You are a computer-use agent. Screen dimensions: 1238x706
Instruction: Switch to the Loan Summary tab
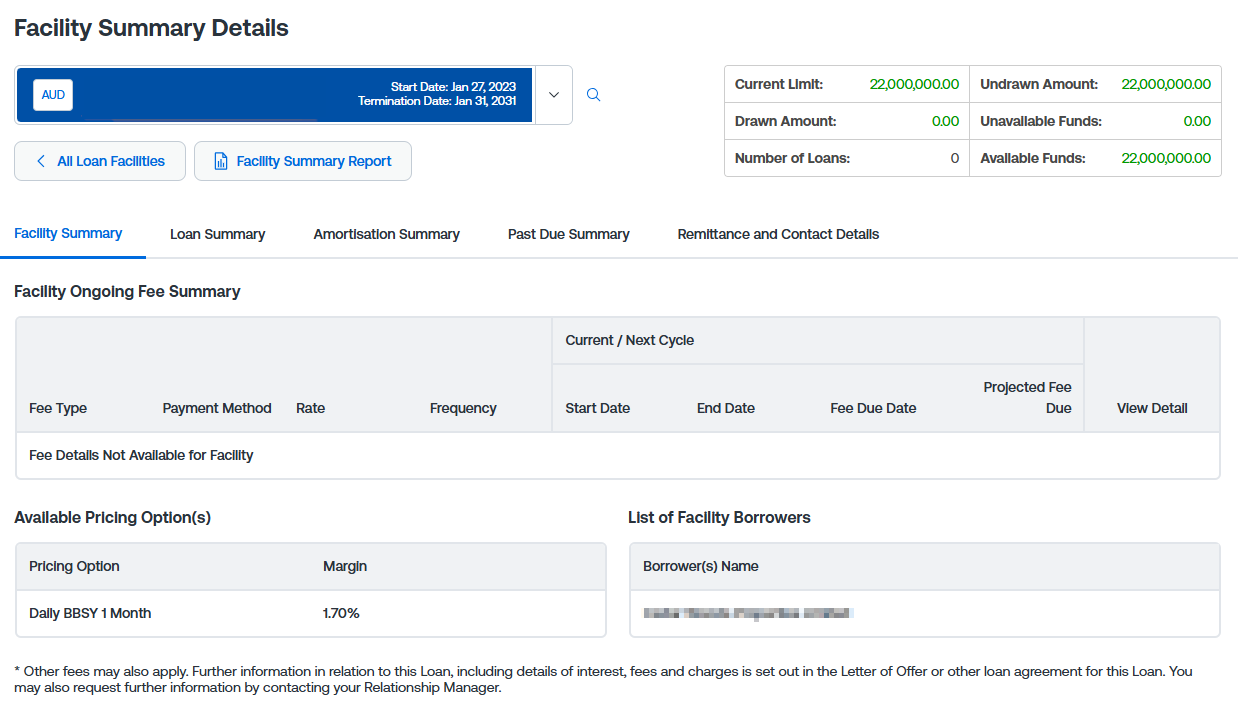217,234
